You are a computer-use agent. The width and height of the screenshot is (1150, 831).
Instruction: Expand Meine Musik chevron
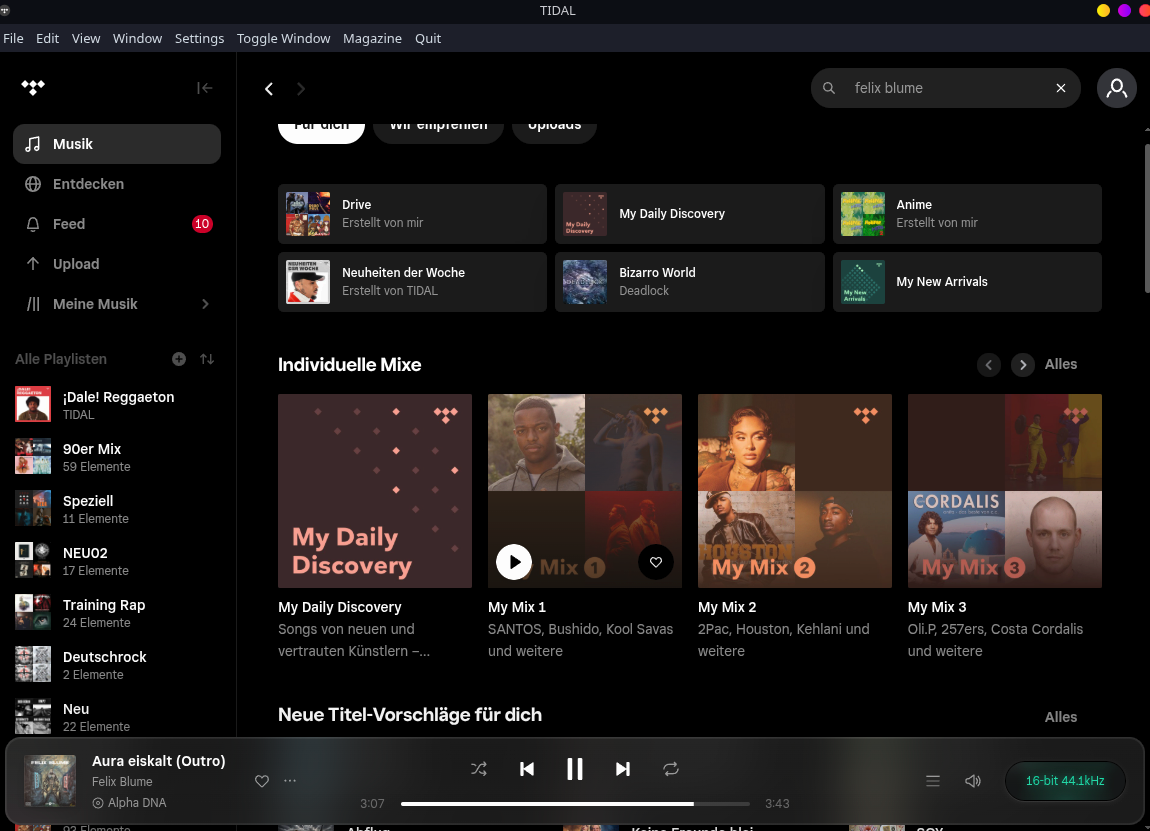click(205, 304)
